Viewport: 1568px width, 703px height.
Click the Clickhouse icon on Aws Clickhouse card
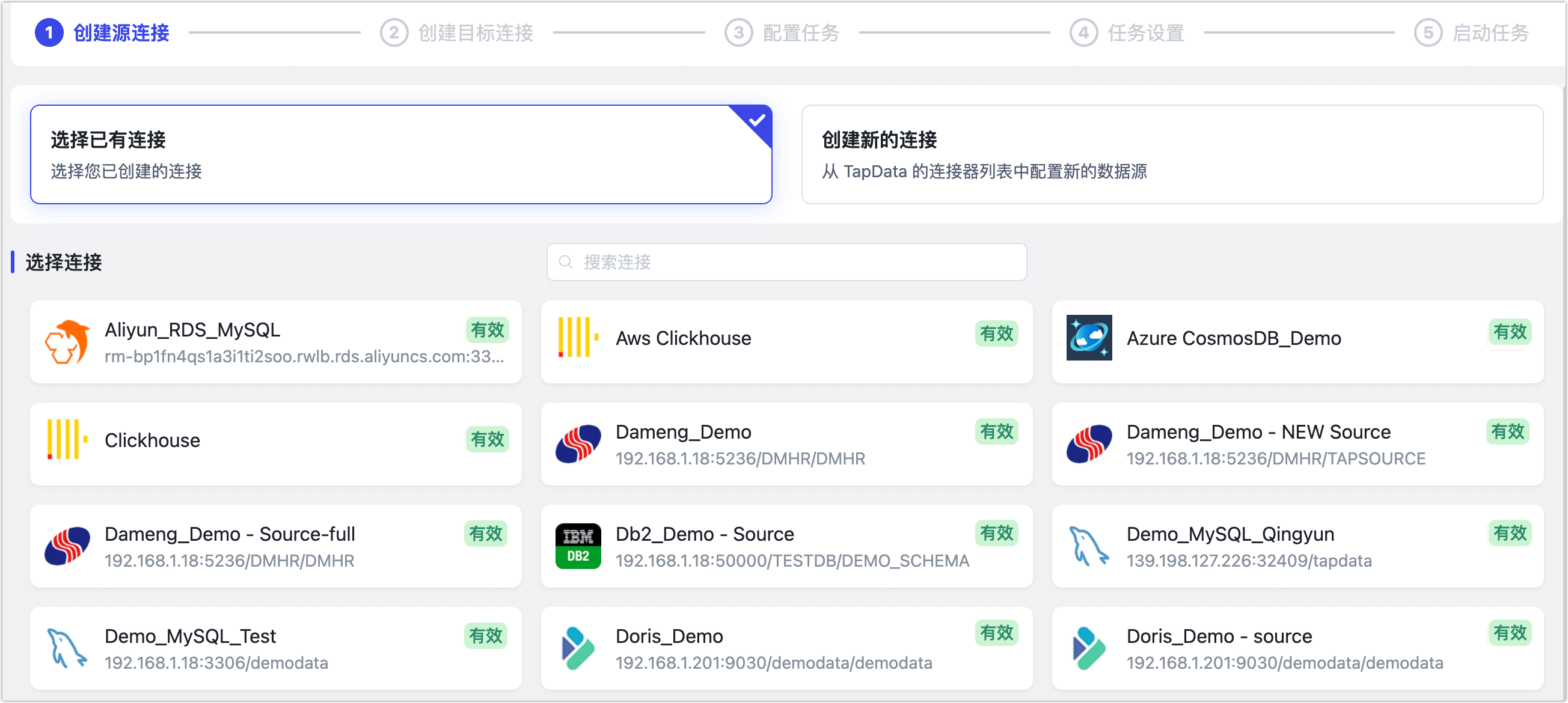[577, 338]
